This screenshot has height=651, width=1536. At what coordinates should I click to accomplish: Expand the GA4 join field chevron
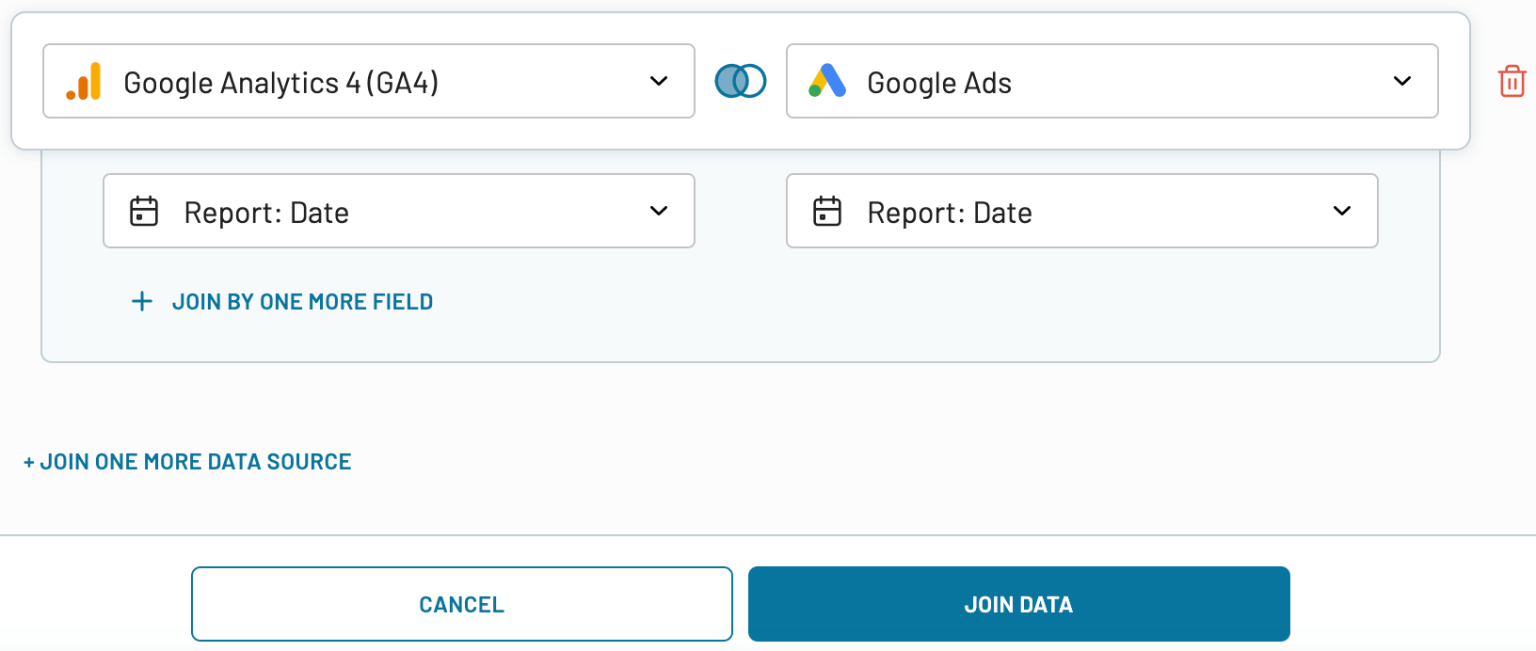click(659, 211)
